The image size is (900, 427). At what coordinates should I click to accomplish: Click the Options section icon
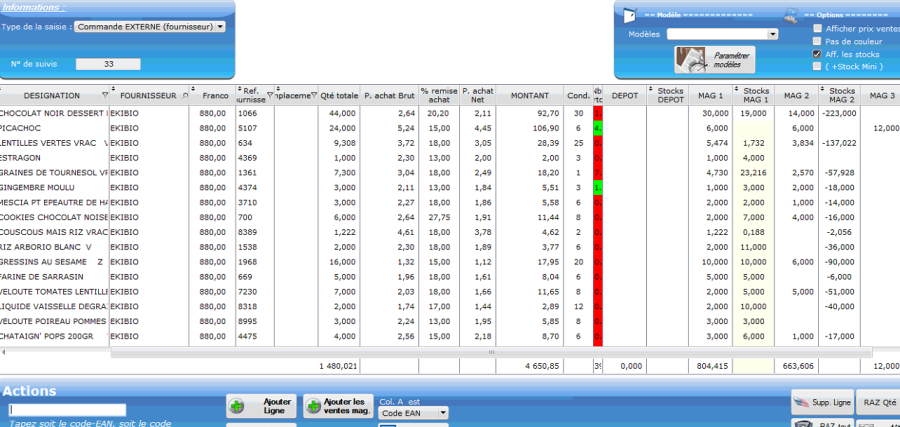click(x=790, y=14)
